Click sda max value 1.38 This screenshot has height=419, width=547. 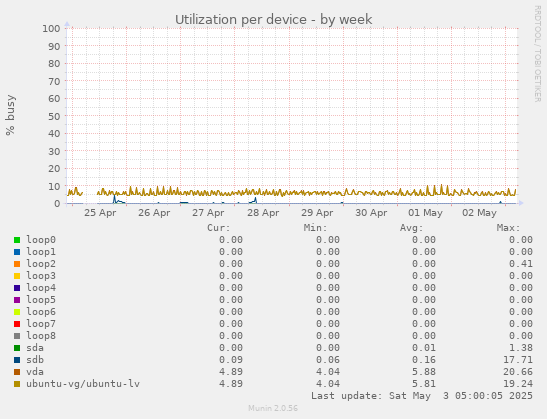tap(521, 347)
